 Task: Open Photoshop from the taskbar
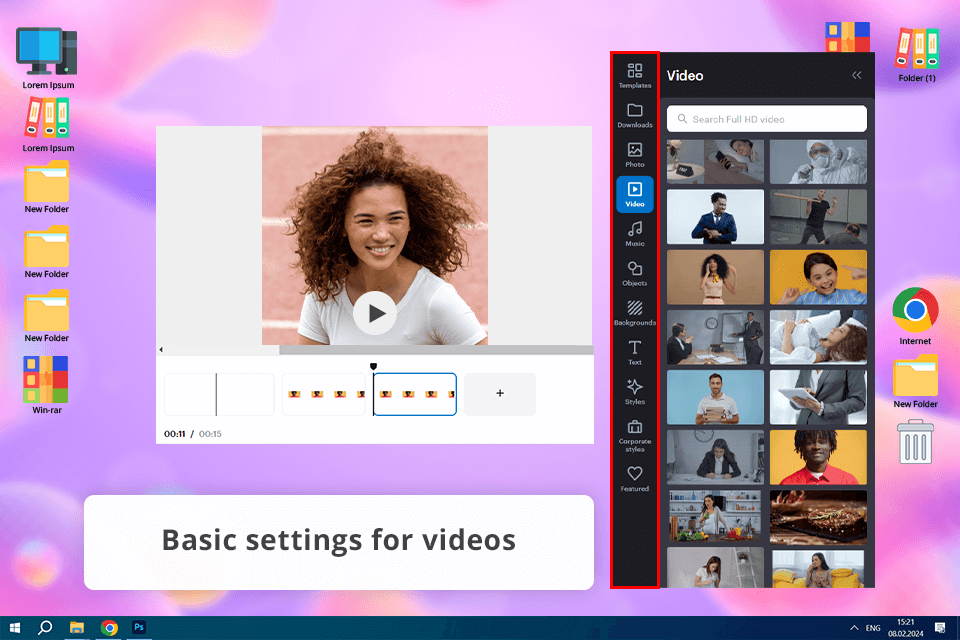coord(139,627)
